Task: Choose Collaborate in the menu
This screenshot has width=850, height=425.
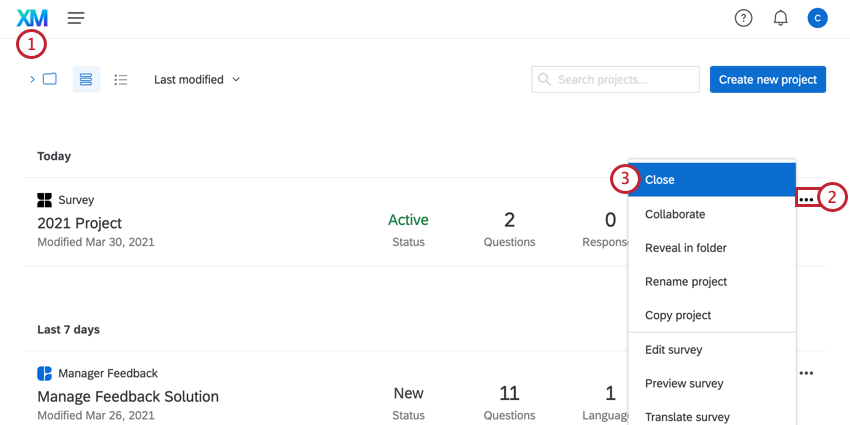Action: tap(675, 214)
